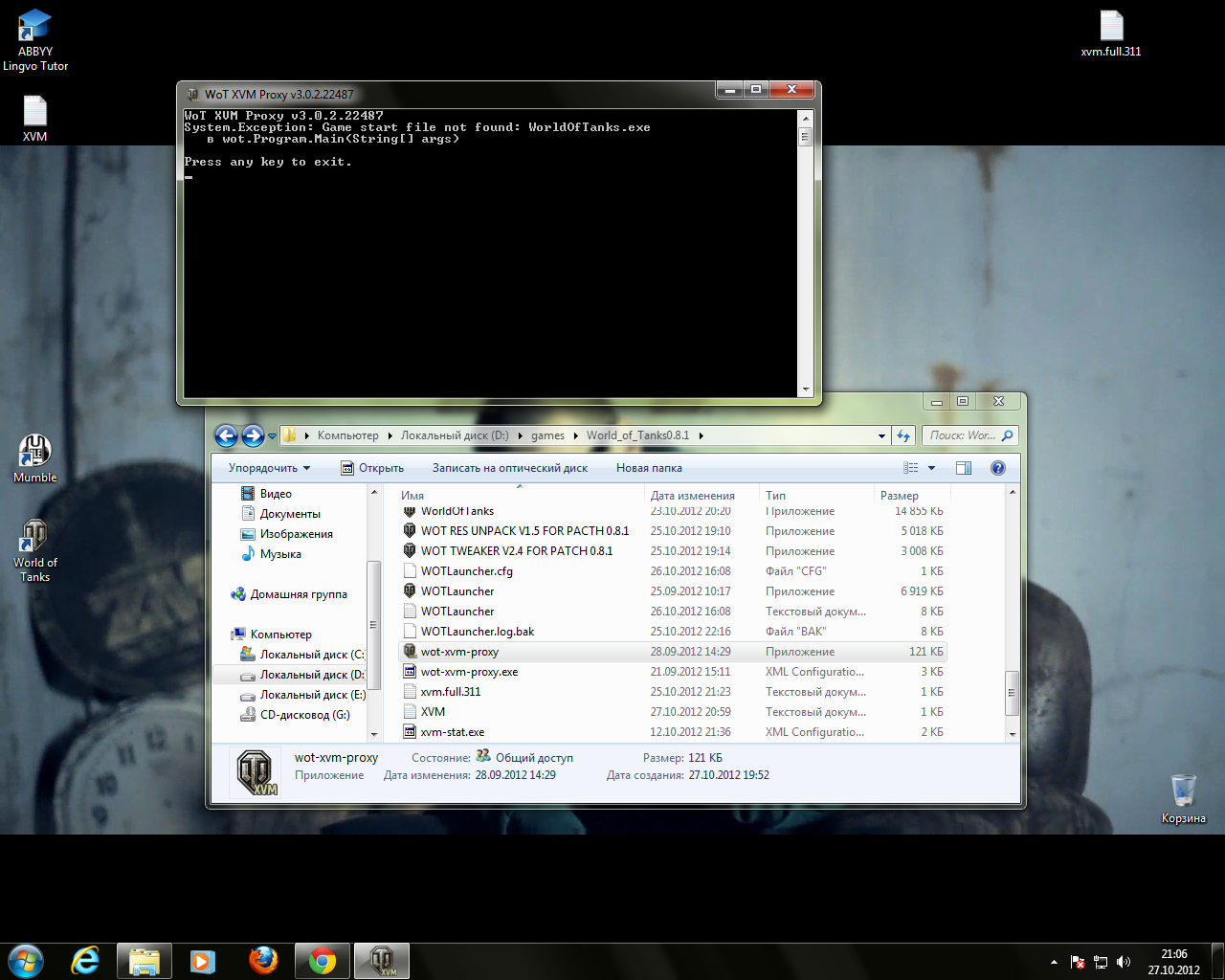Viewport: 1225px width, 980px height.
Task: Click the Windows Start orb
Action: pyautogui.click(x=26, y=960)
